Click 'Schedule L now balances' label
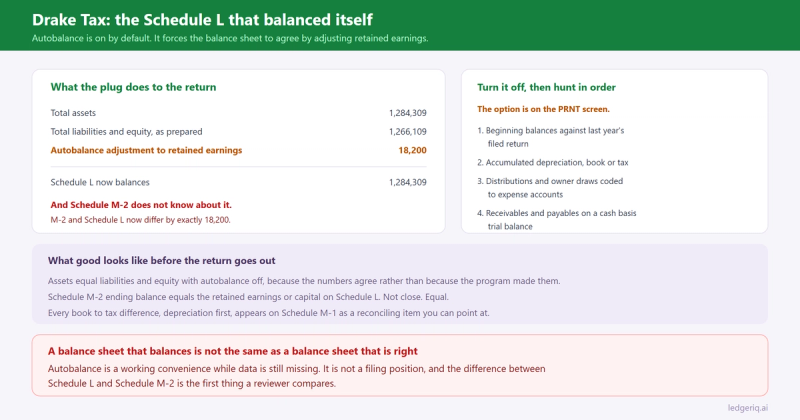The height and width of the screenshot is (420, 800). 100,182
